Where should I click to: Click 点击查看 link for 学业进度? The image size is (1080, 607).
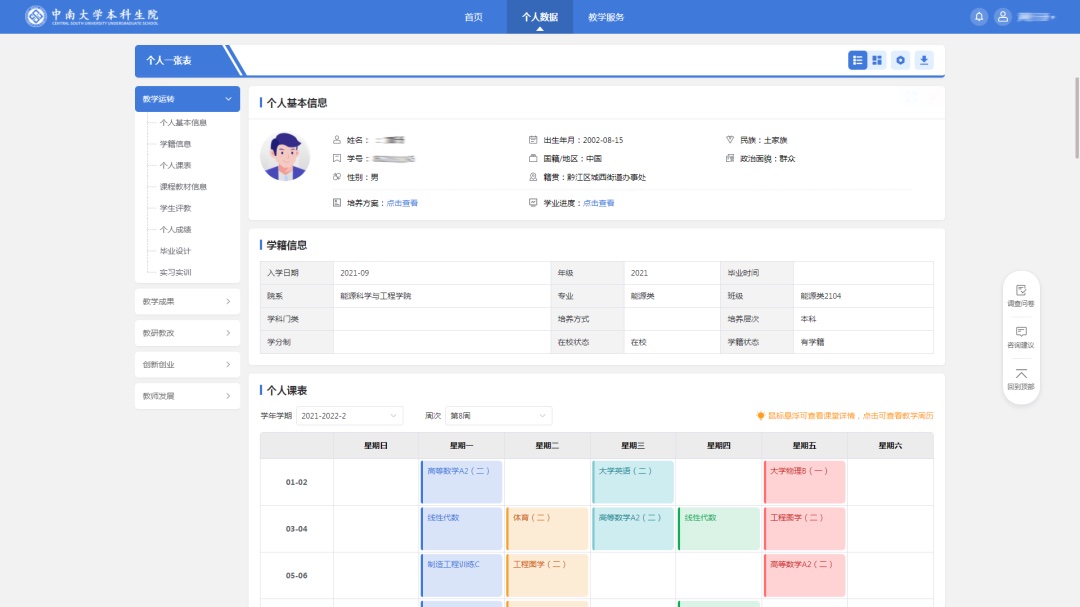[599, 203]
